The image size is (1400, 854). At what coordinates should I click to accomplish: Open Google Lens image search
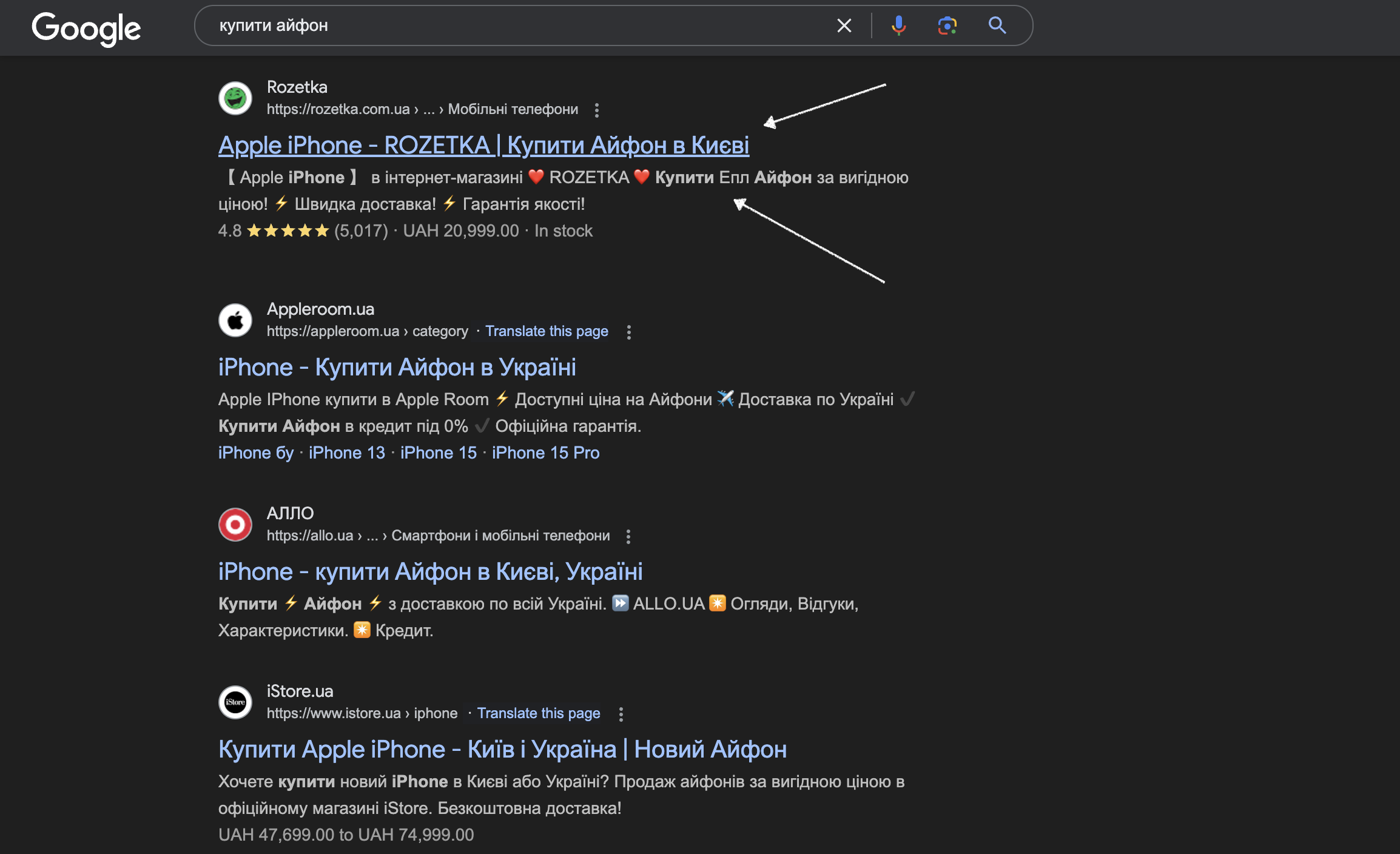(x=947, y=25)
